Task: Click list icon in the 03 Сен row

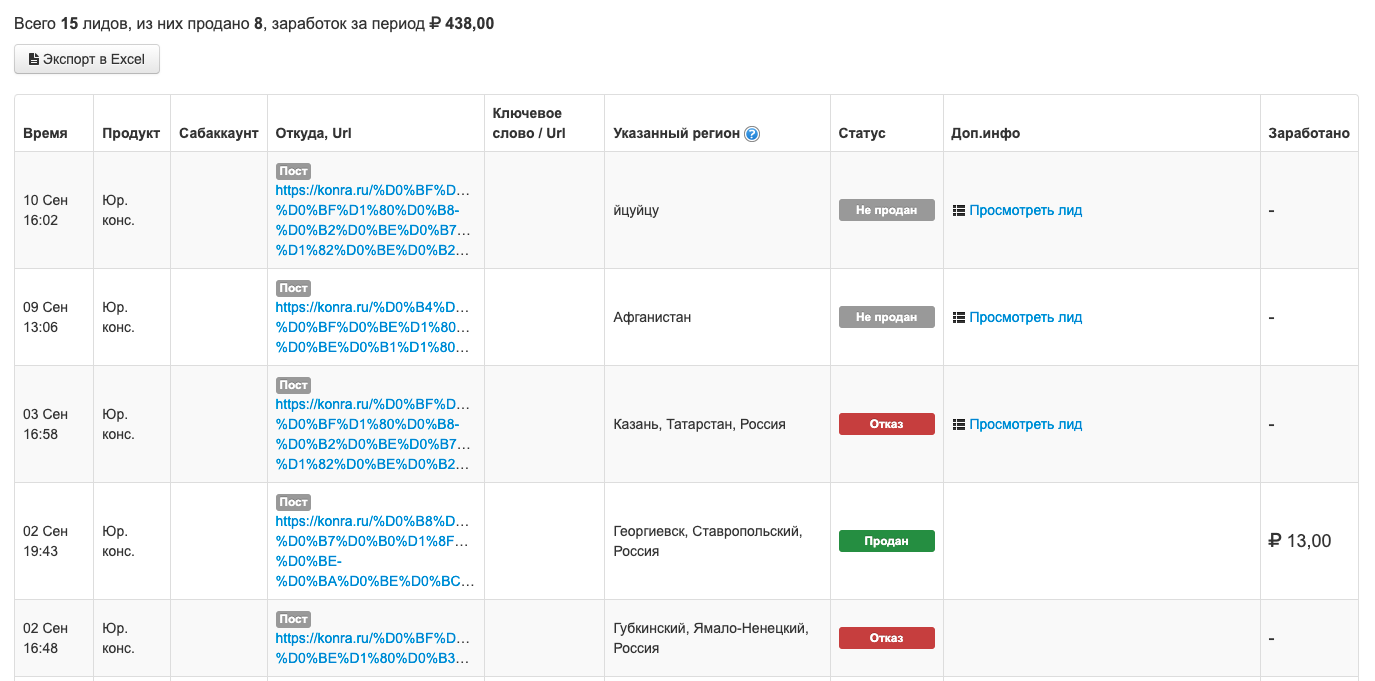Action: 959,424
